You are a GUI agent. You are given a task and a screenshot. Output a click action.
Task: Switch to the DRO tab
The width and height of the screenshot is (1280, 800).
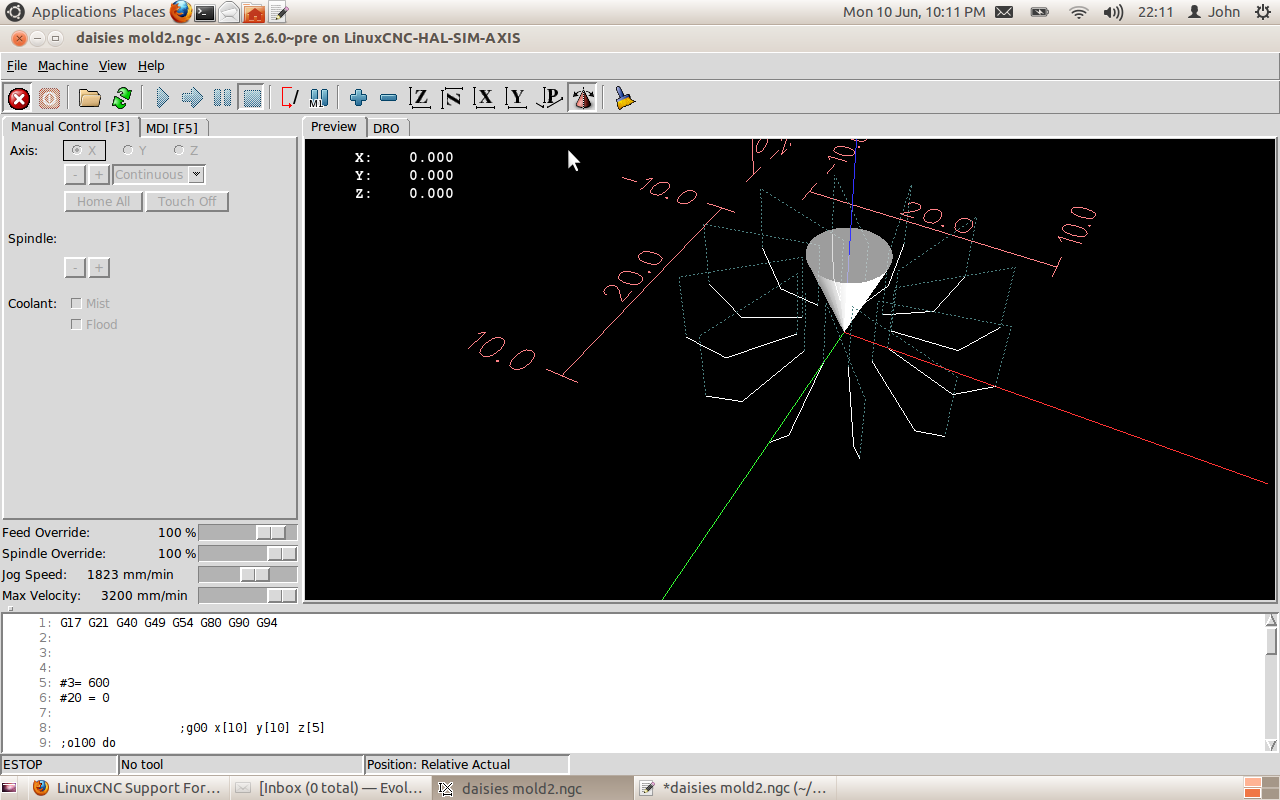tap(386, 128)
